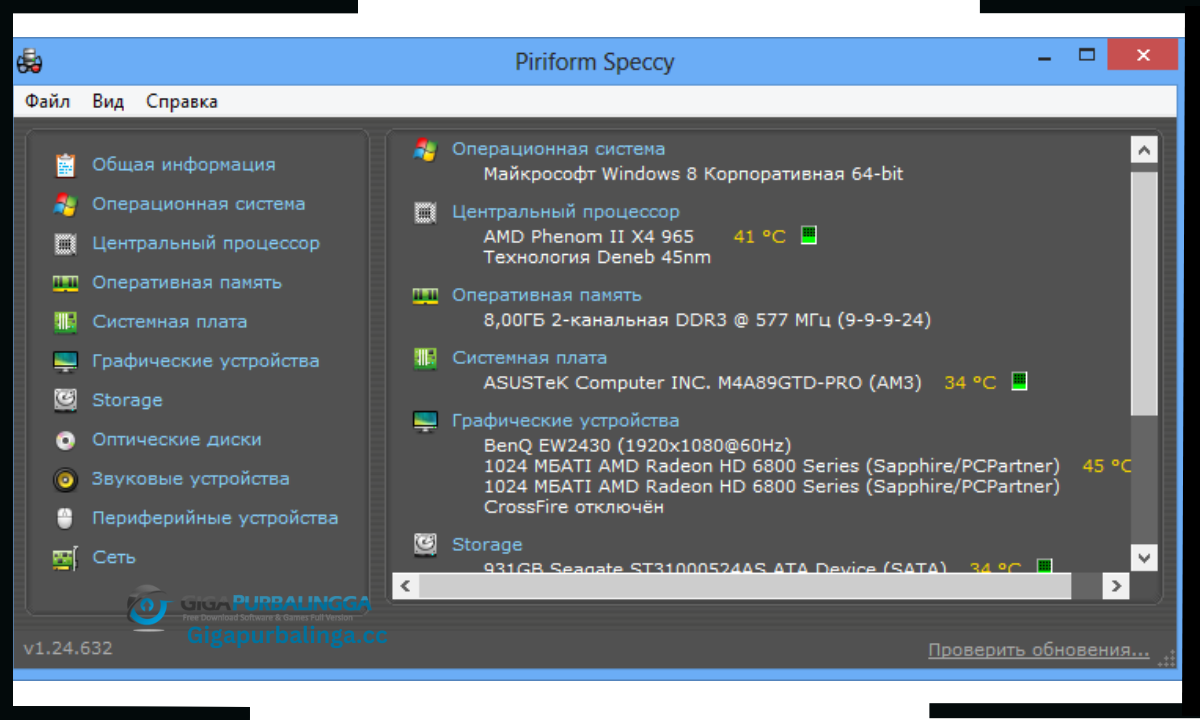The image size is (1200, 720).
Task: Click disc icon beside Оптические диски
Action: (x=66, y=440)
